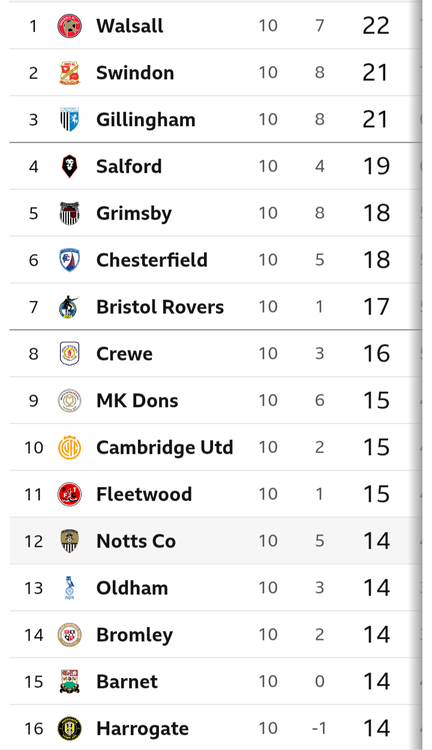Select the Cambridge Utd team name
432x750 pixels.
(165, 448)
